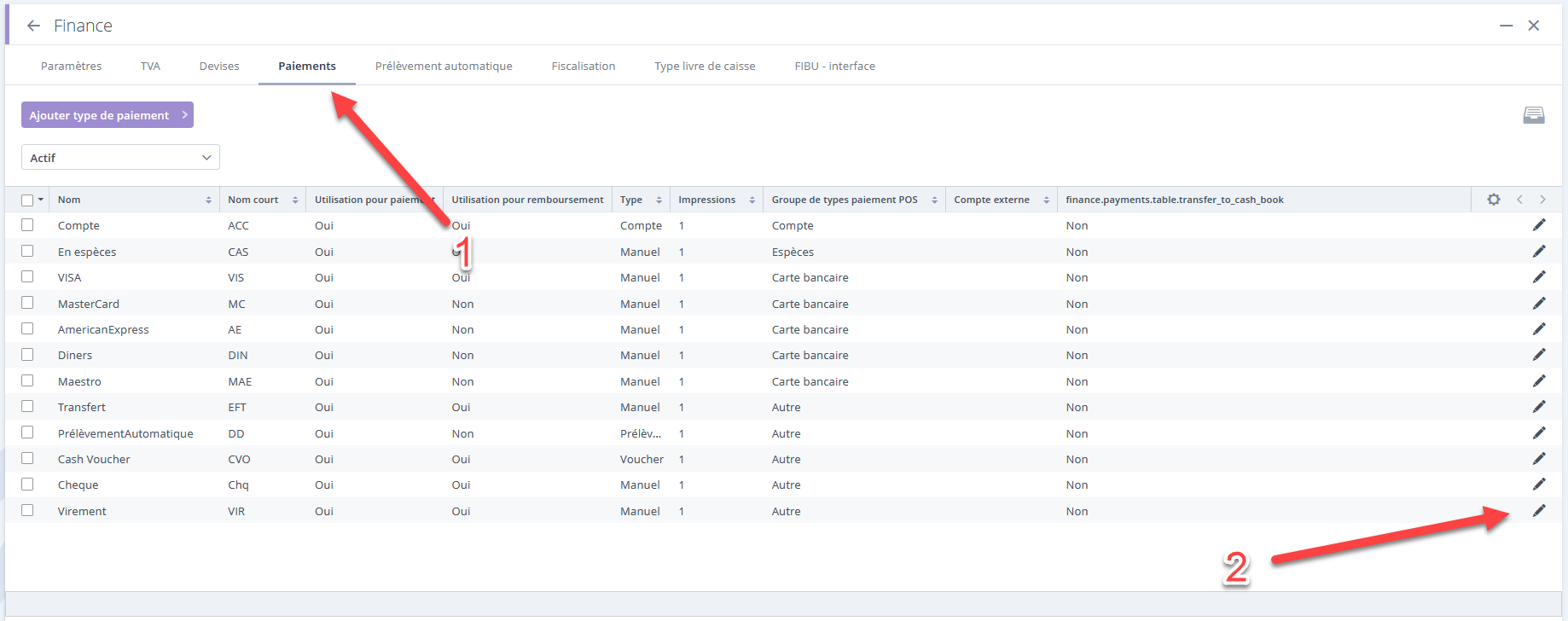Check the Virement row checkbox
Viewport: 1568px width, 621px height.
[27, 510]
